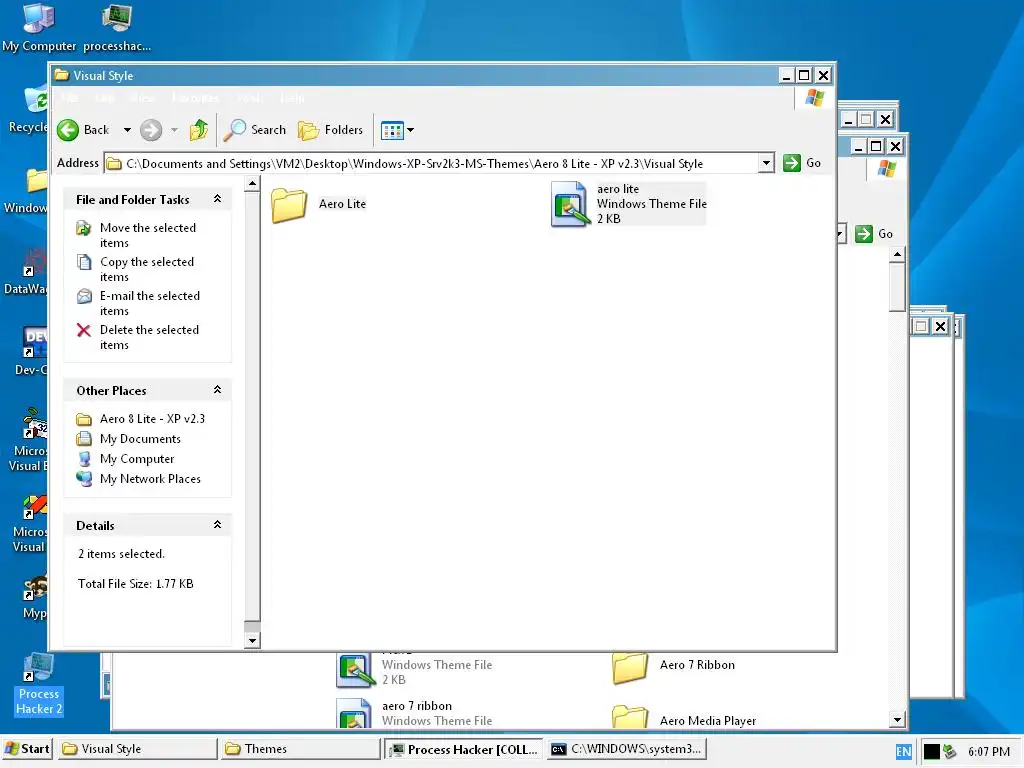Collapse the Details panel

(217, 524)
